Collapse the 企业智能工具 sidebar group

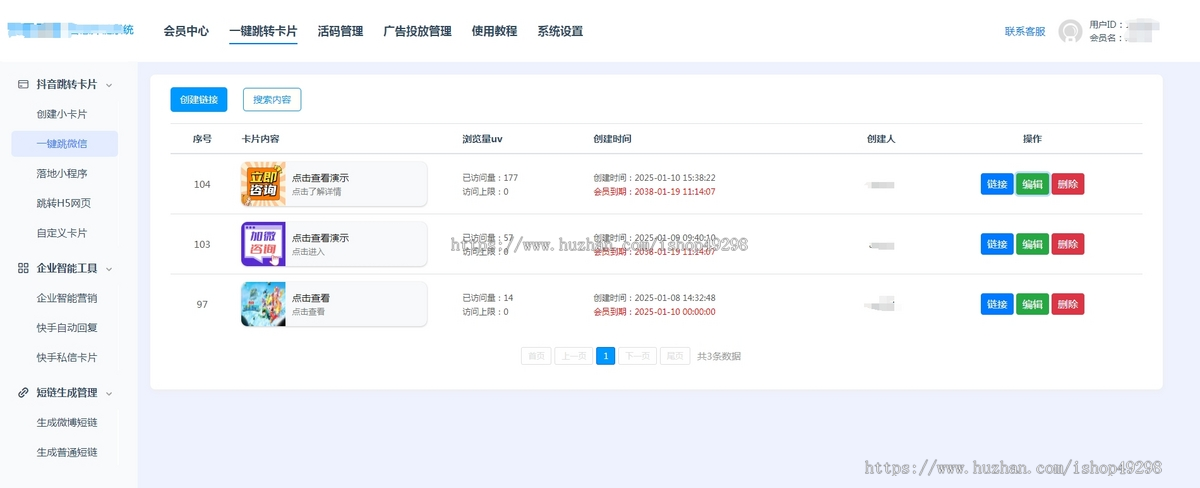pos(109,268)
